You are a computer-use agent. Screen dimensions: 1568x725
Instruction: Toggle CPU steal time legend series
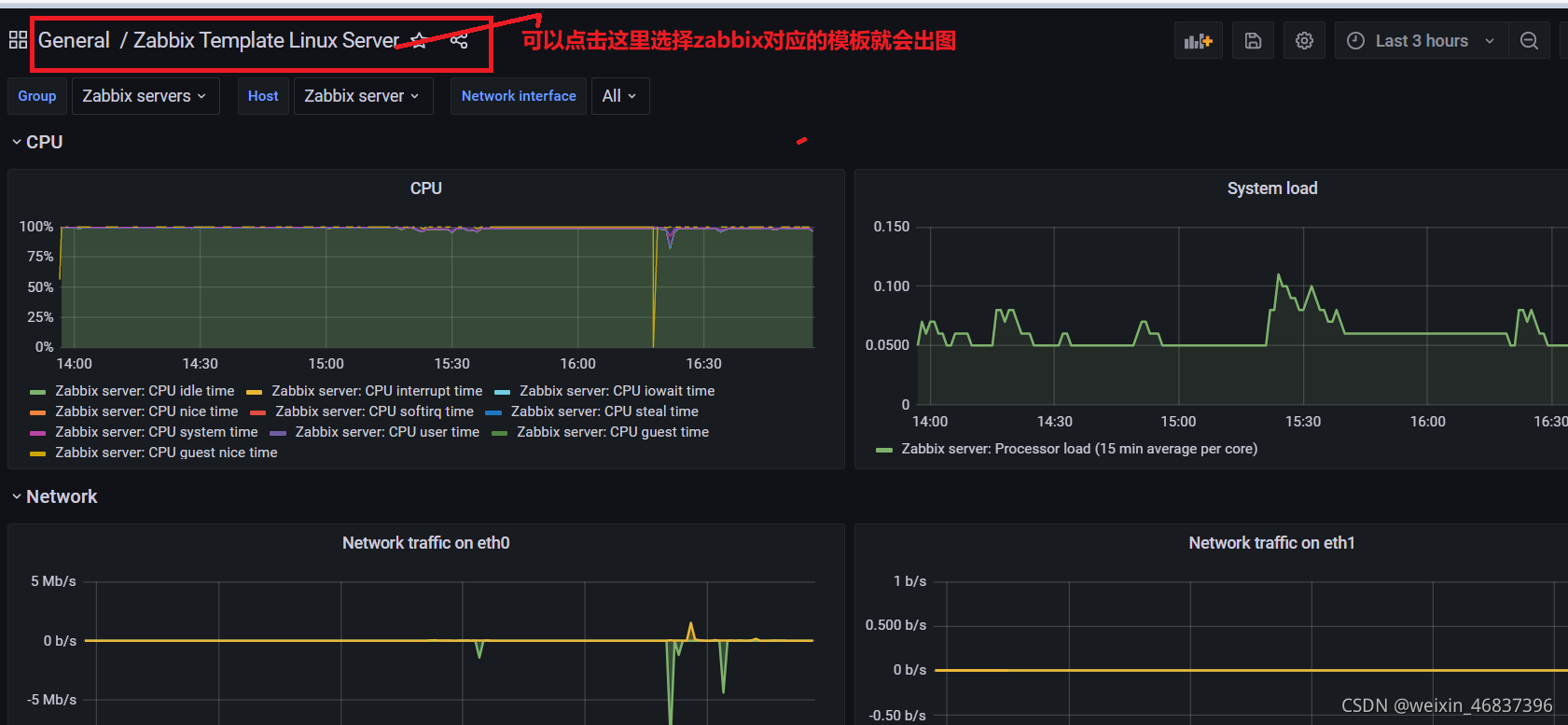coord(604,411)
